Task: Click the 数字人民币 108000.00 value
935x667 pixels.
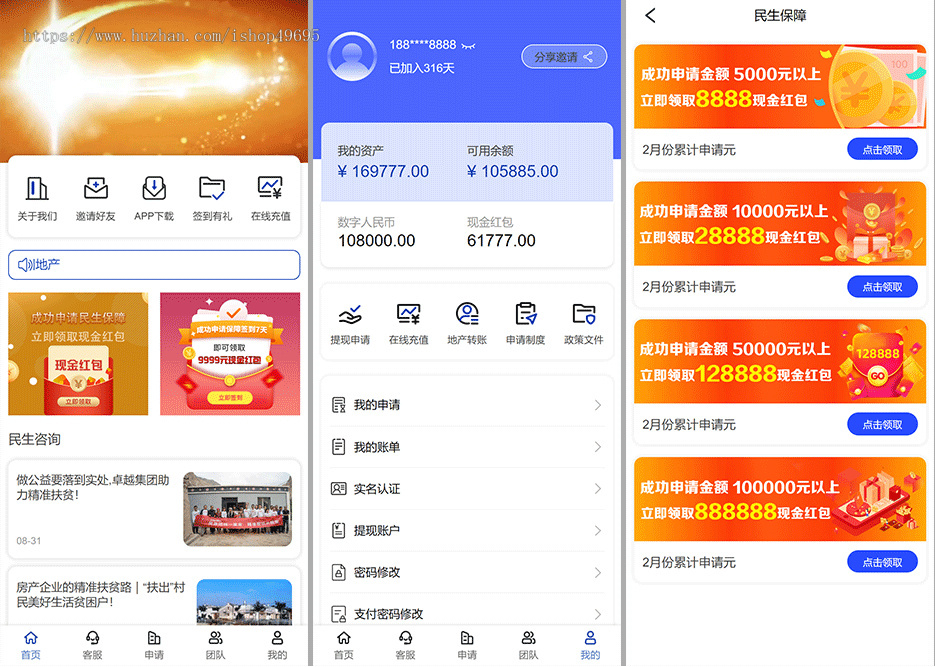Action: click(x=377, y=241)
